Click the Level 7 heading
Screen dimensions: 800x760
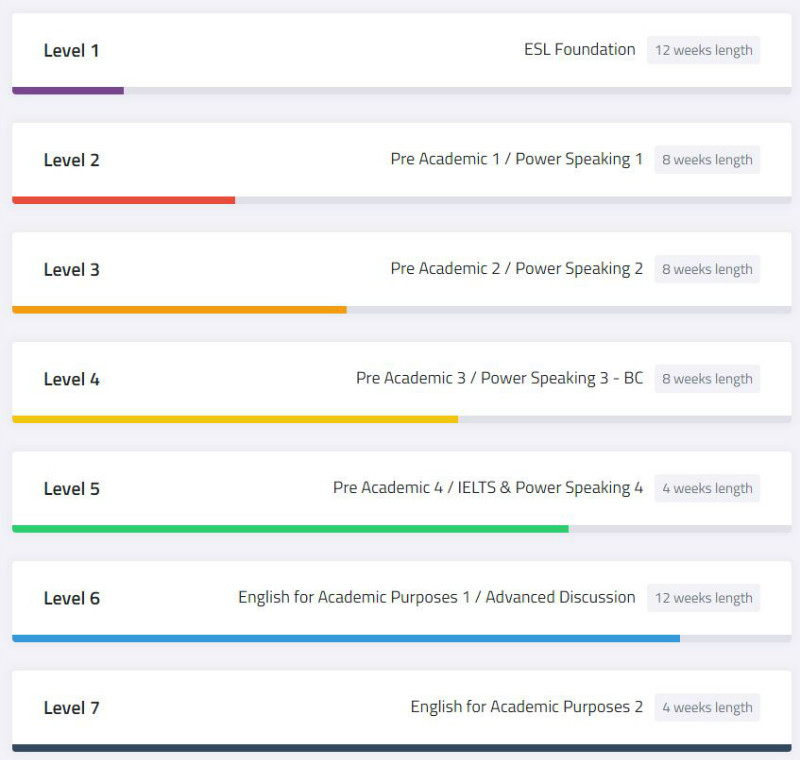[x=71, y=708]
